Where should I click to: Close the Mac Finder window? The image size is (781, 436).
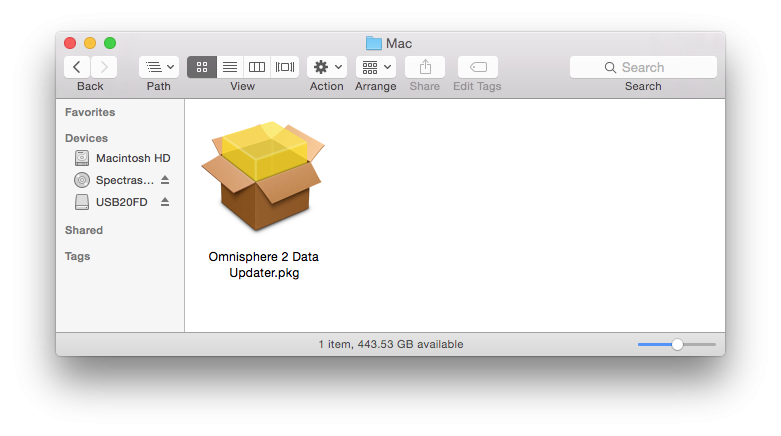[70, 43]
